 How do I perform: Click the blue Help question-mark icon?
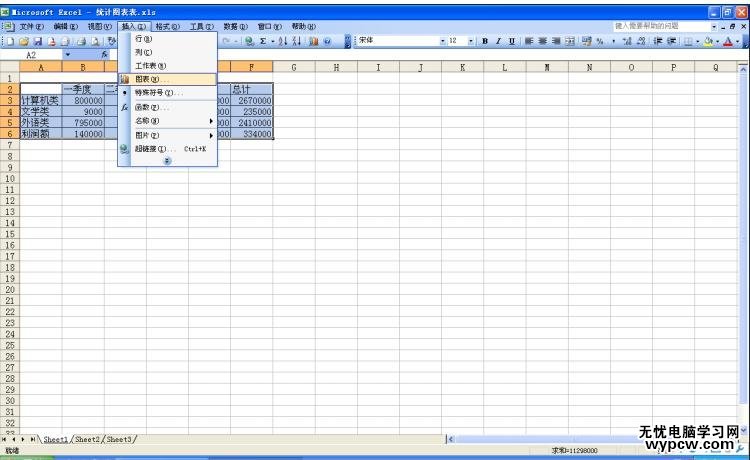(x=327, y=41)
